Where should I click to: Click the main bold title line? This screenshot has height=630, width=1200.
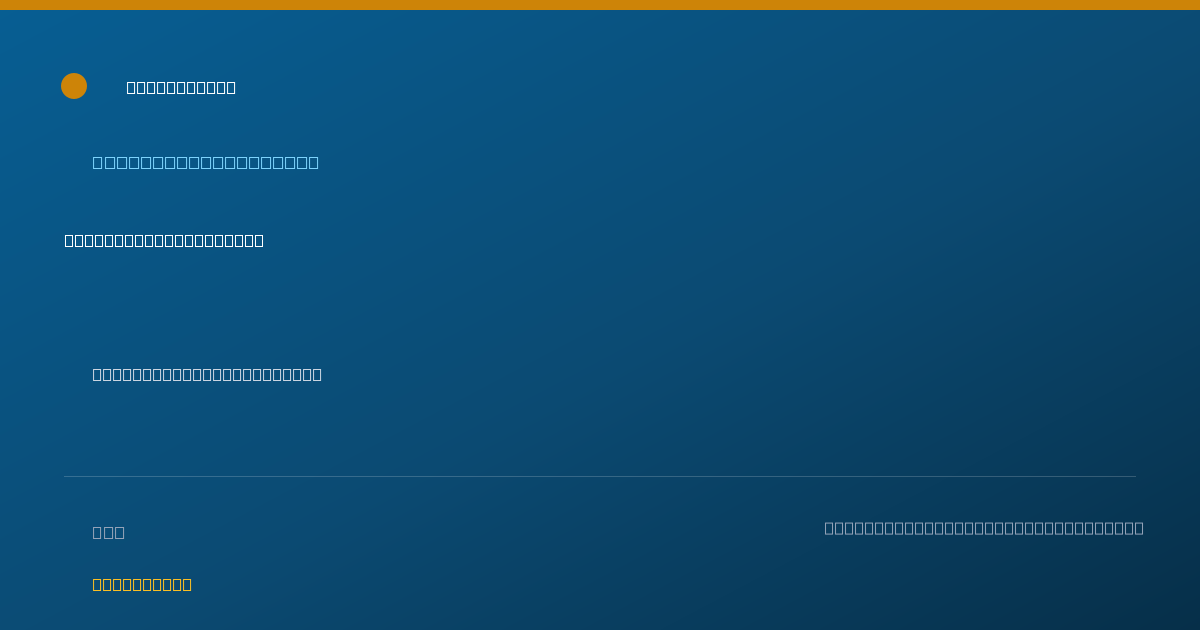tap(164, 240)
